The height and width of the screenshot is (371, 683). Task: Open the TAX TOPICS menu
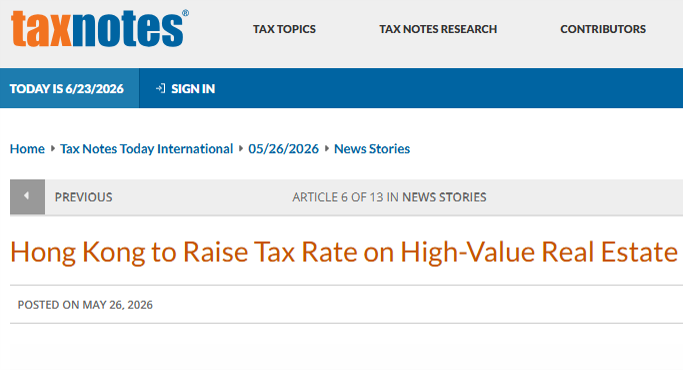[x=284, y=29]
